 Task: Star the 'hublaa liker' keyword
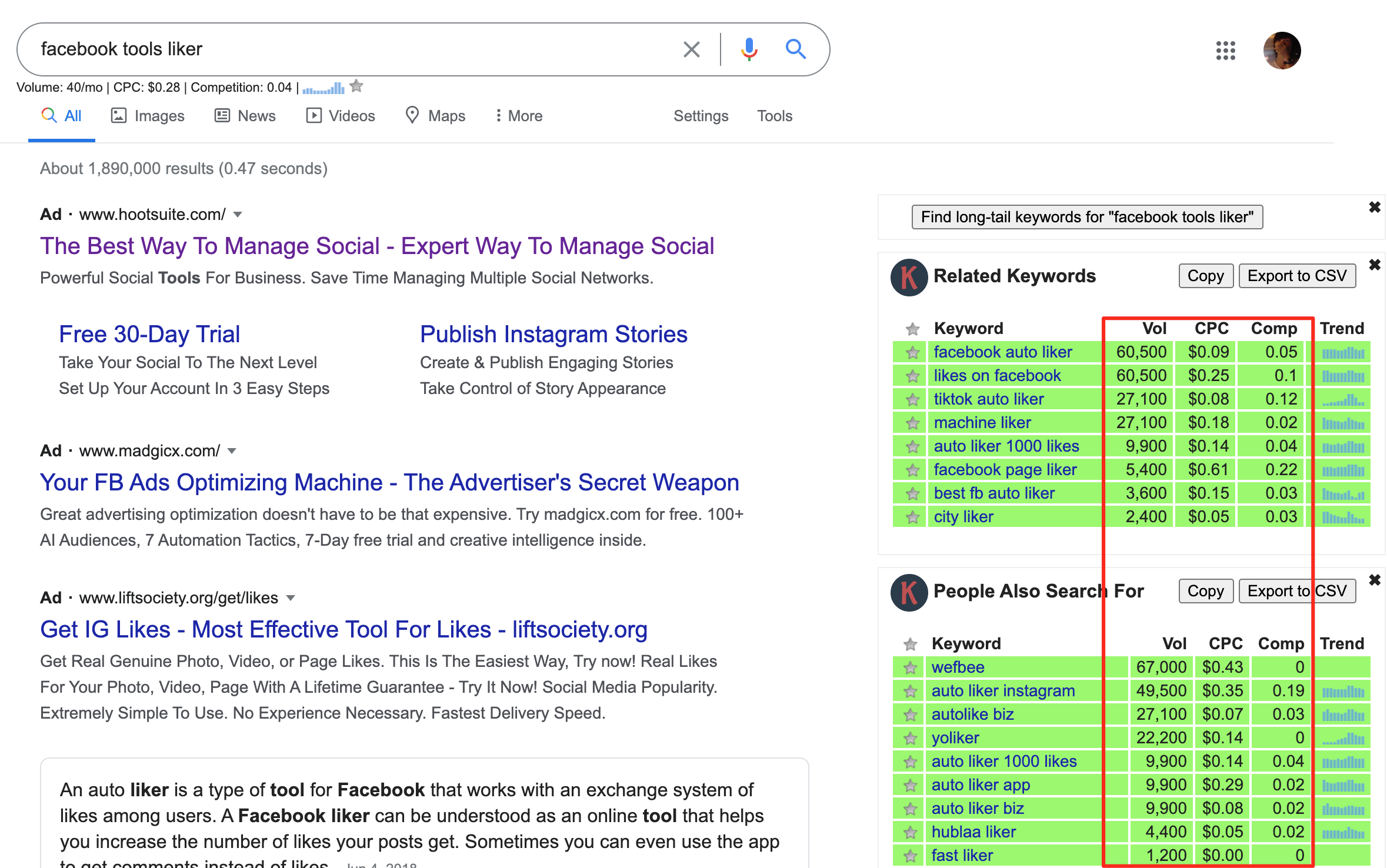tap(911, 832)
